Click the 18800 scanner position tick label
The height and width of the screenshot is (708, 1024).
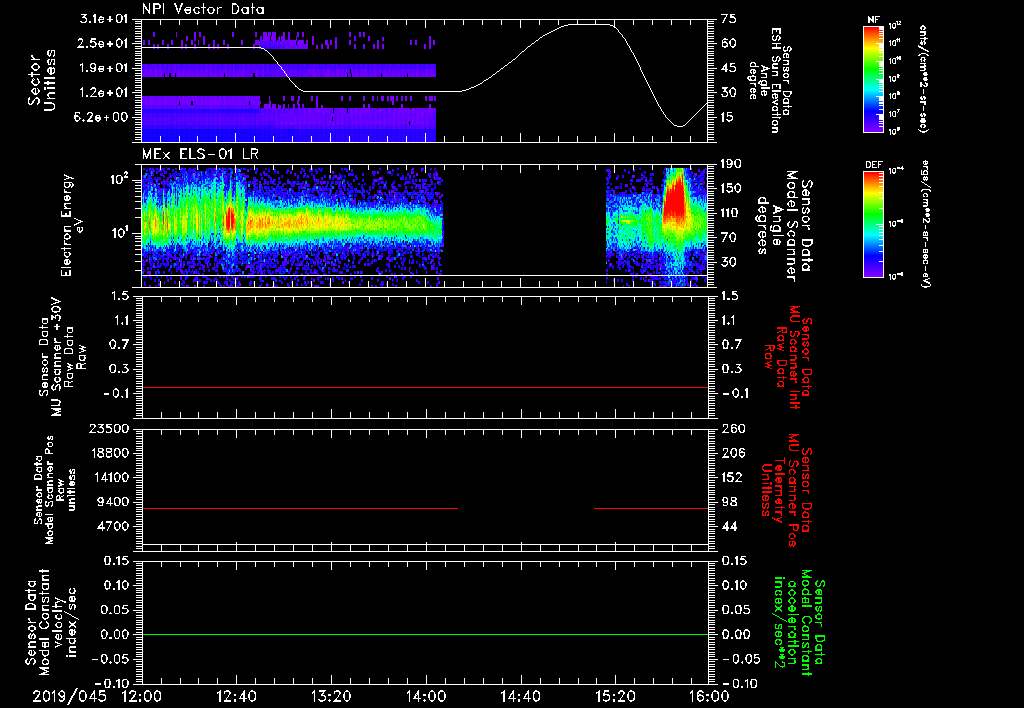[108, 453]
